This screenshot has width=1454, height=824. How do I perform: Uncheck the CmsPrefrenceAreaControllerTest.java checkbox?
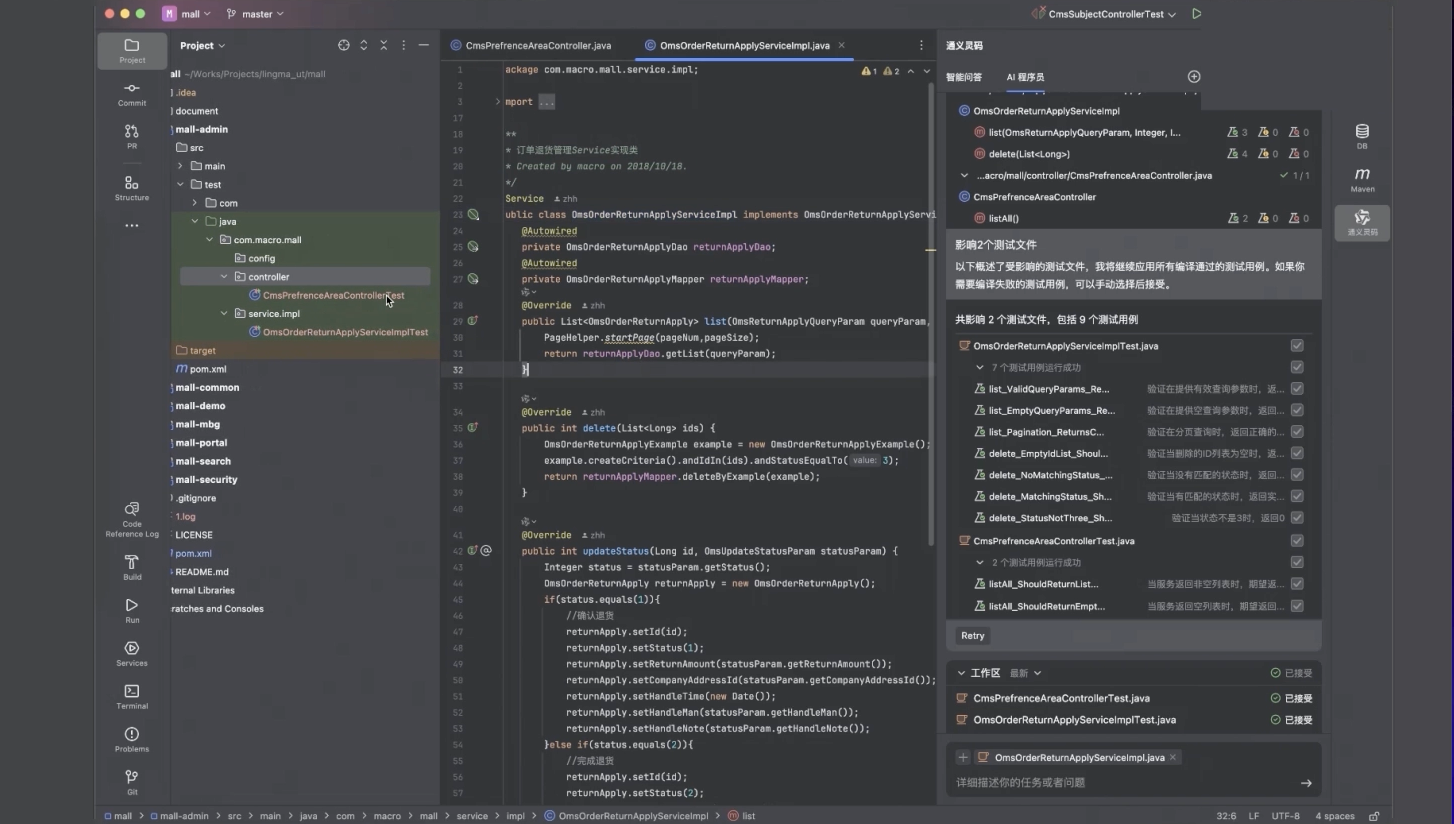pos(1297,541)
